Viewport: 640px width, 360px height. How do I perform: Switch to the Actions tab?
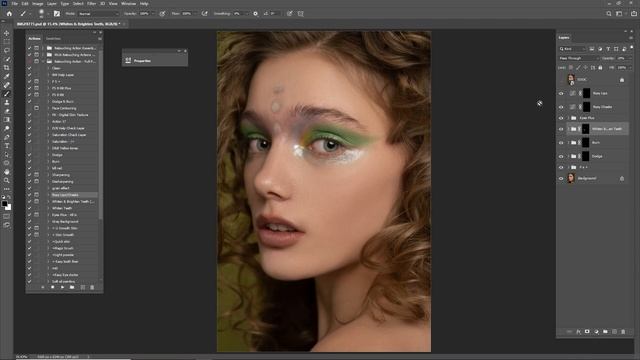[x=34, y=39]
